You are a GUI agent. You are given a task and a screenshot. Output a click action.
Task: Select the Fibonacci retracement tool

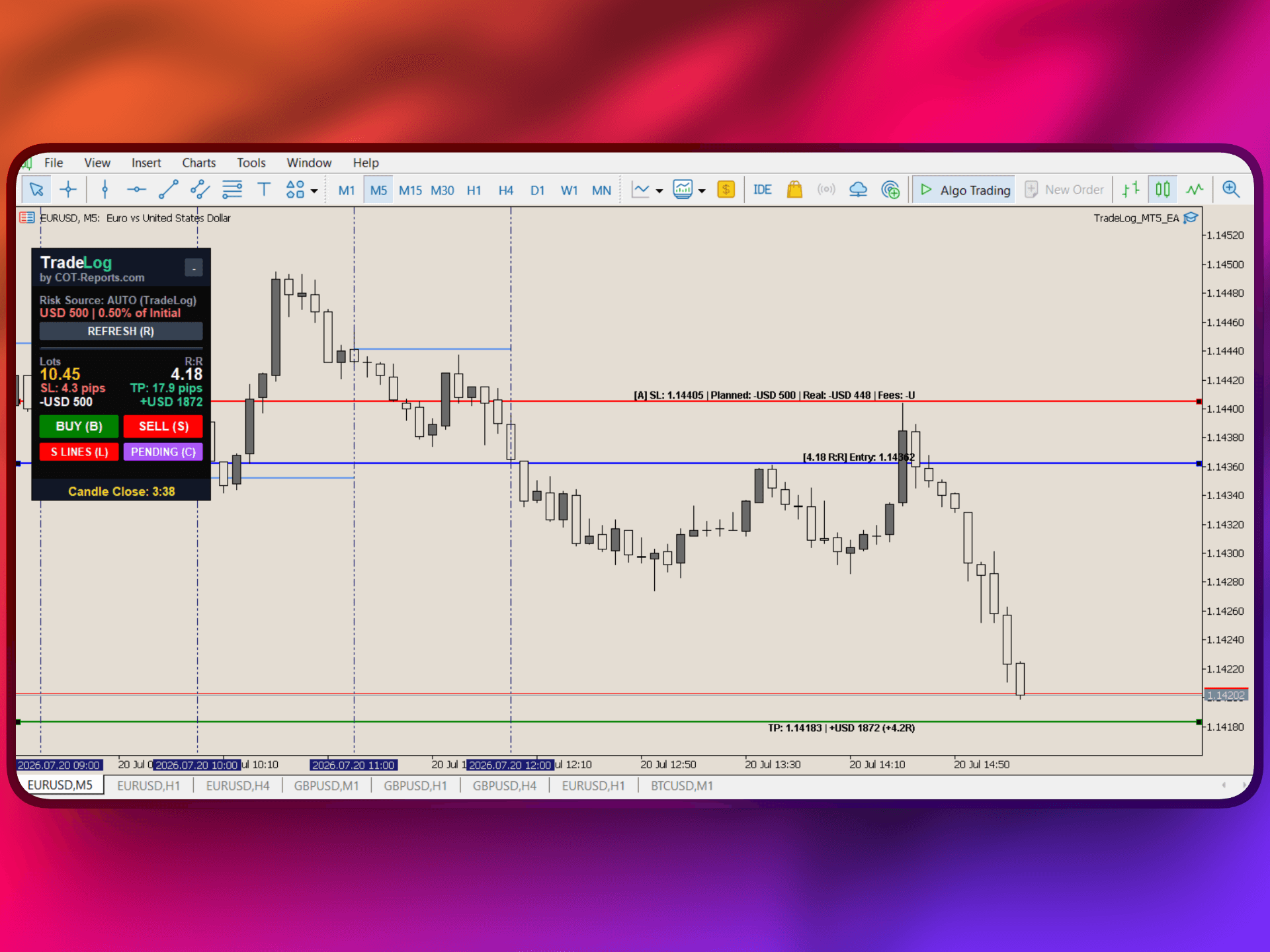[x=232, y=190]
